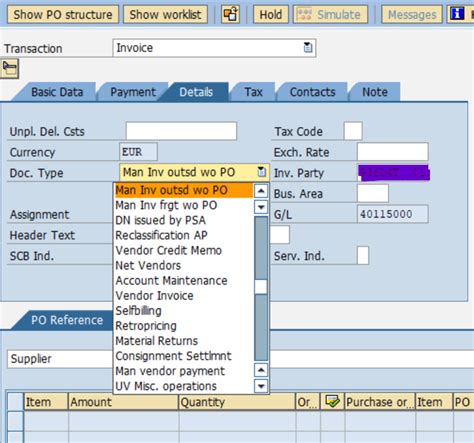Click the Simulate button

coord(330,14)
